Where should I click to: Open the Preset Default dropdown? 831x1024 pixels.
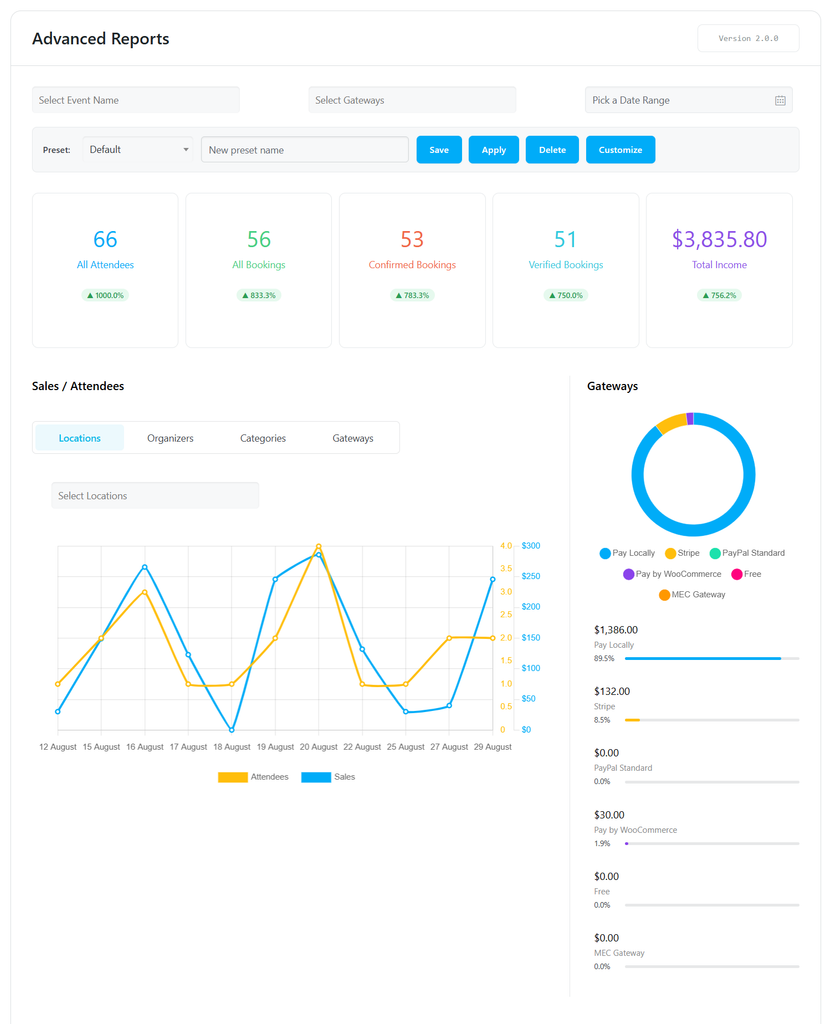(x=137, y=150)
